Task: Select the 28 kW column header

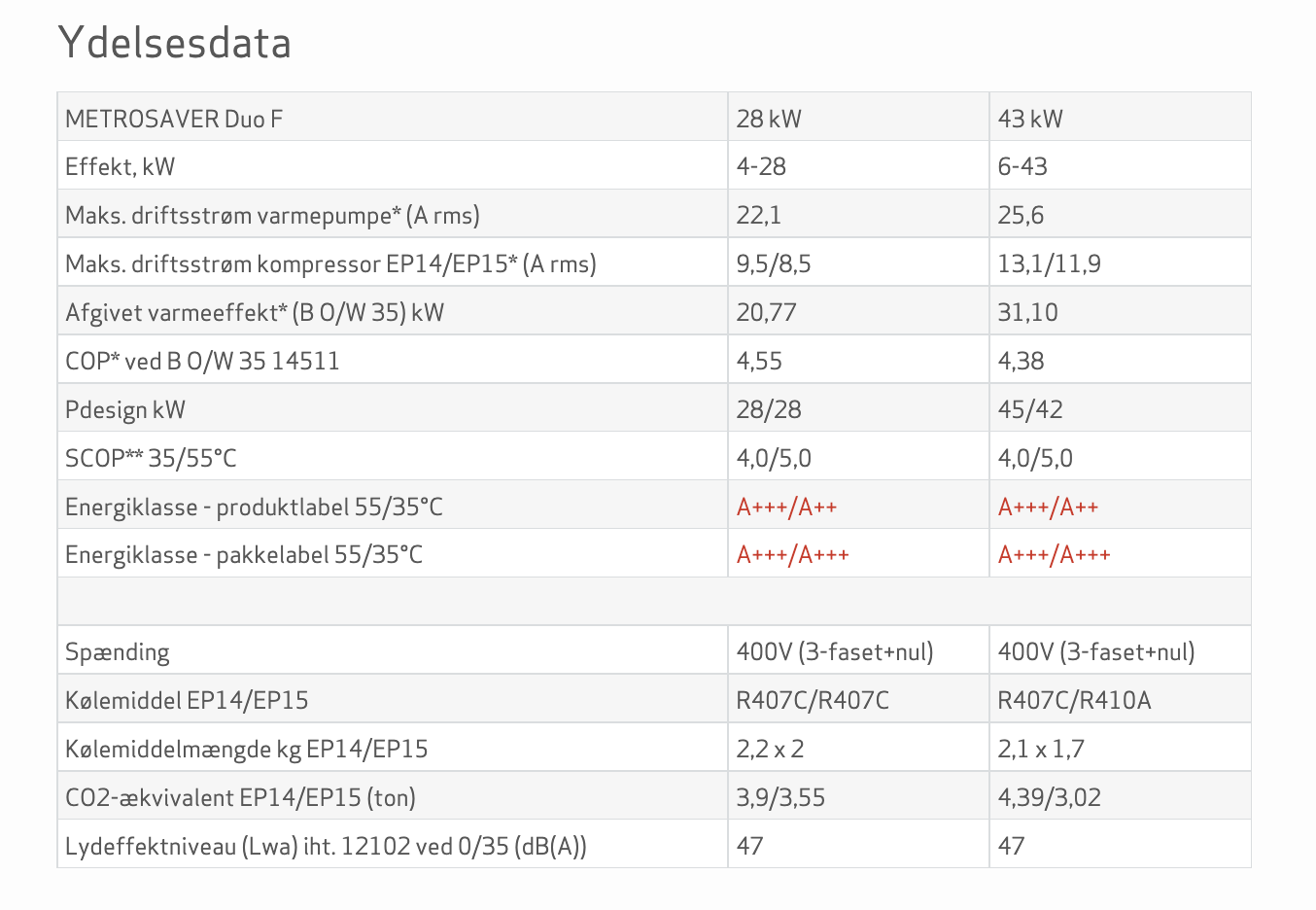Action: coord(769,119)
